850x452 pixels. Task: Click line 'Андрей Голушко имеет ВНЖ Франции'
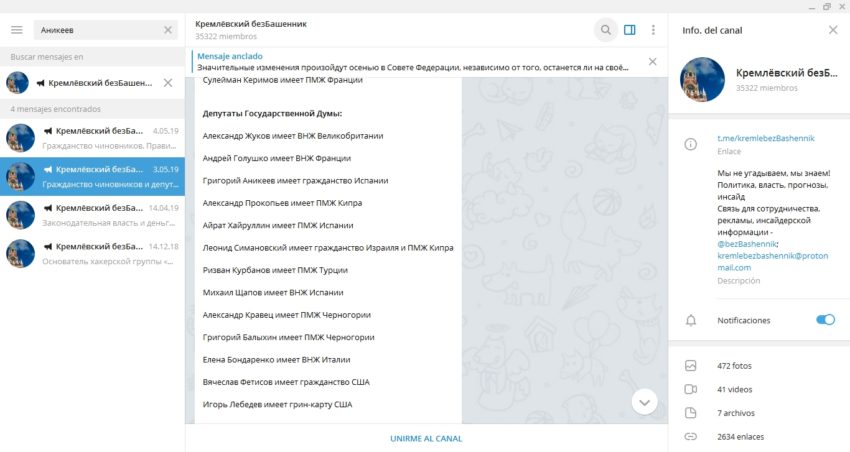[x=276, y=158]
